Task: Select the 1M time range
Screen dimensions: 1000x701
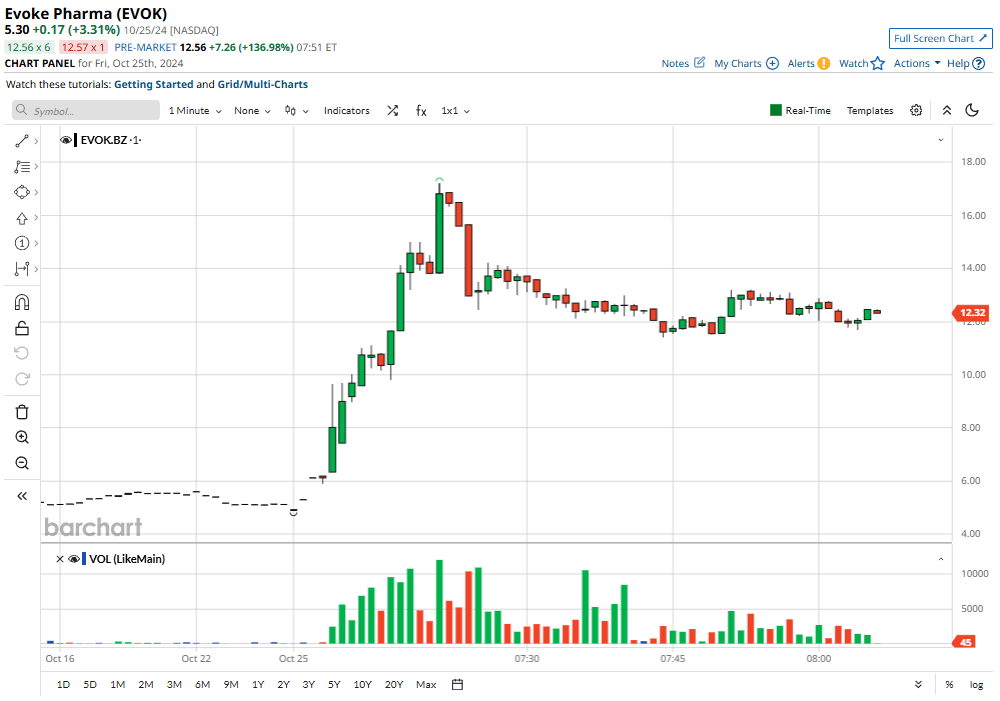Action: tap(117, 684)
